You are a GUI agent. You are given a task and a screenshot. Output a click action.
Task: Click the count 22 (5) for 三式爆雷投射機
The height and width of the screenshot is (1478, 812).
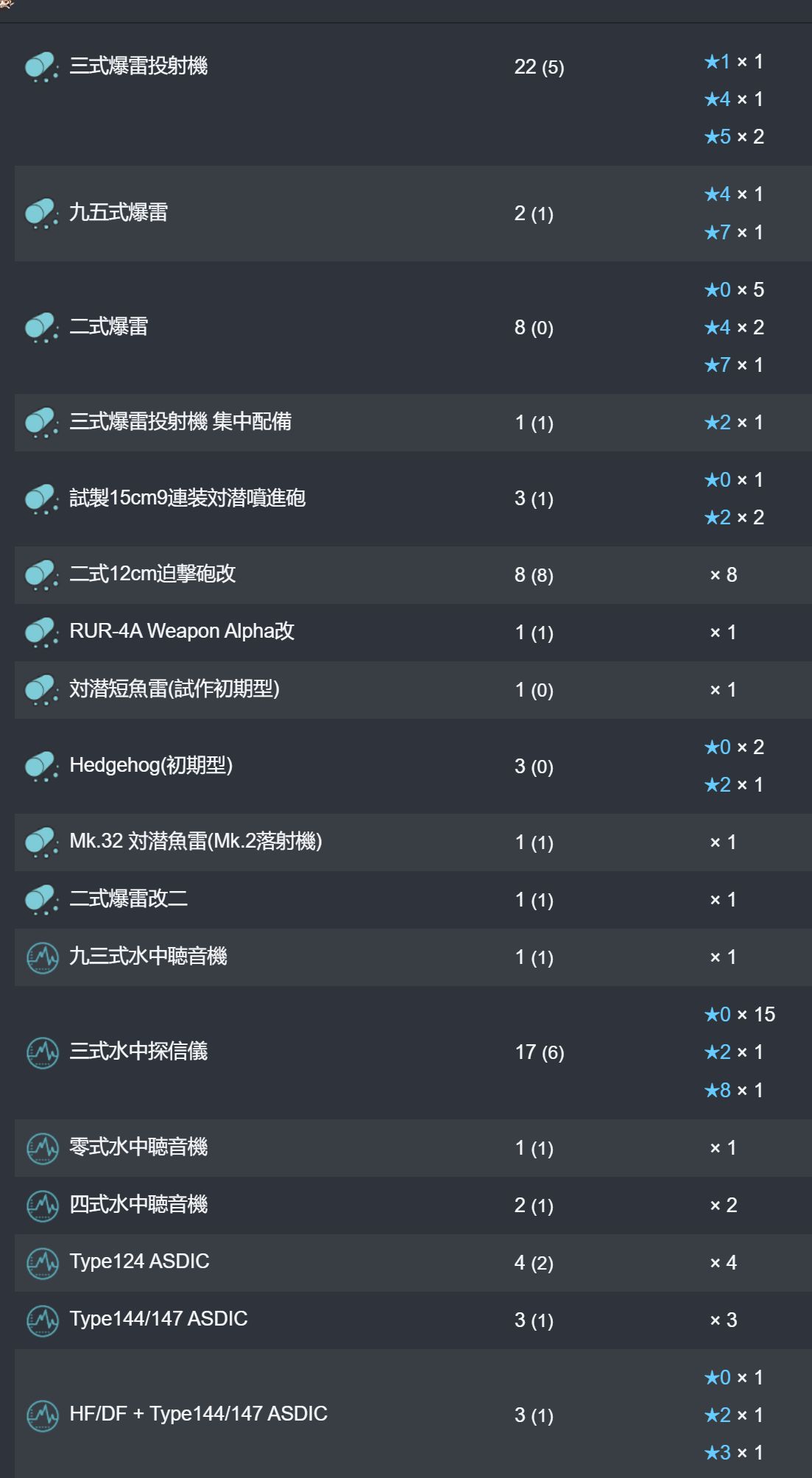pyautogui.click(x=539, y=67)
